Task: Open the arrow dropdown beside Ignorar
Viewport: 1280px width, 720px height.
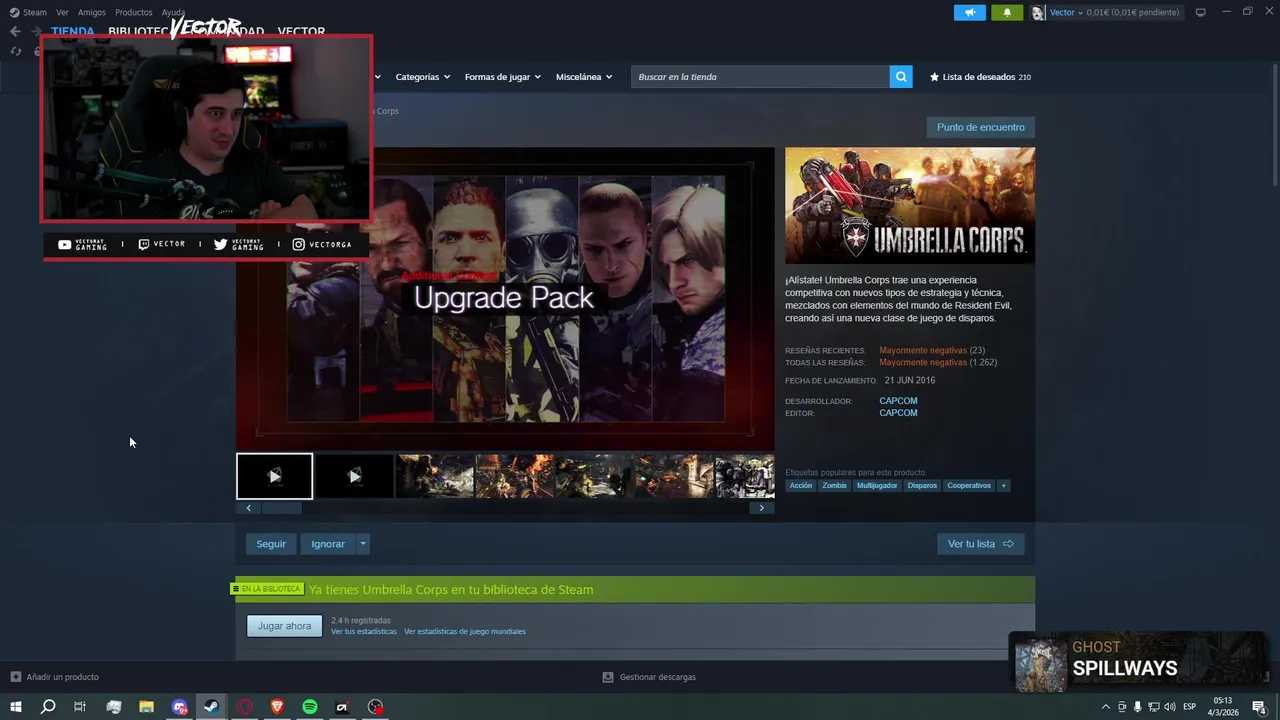Action: 363,544
